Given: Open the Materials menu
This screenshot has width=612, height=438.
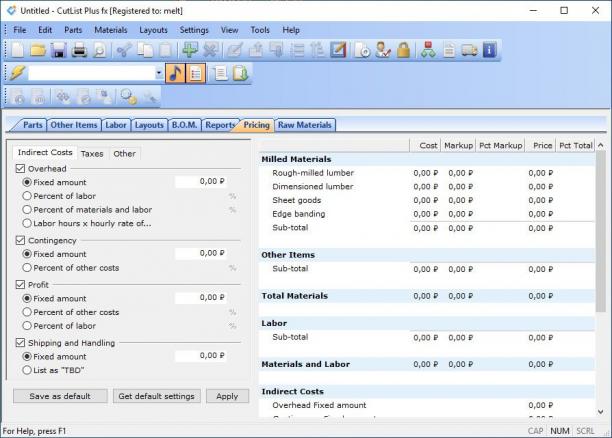Looking at the screenshot, I should pyautogui.click(x=111, y=30).
